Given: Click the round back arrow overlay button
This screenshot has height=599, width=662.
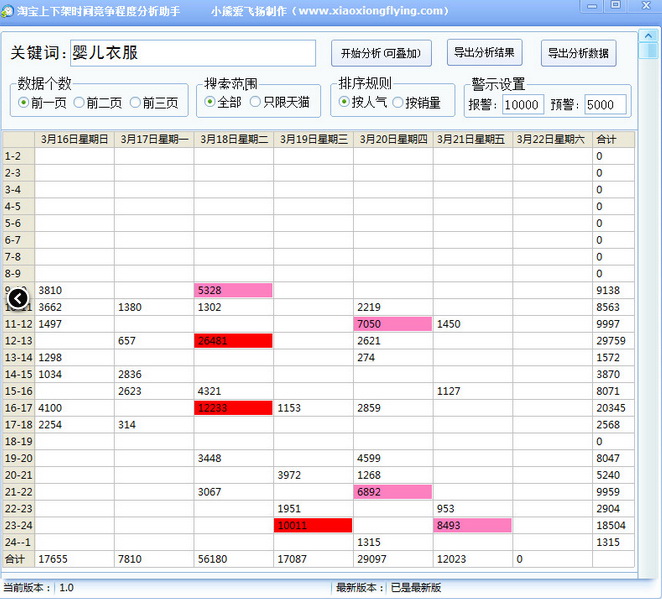Looking at the screenshot, I should 18,299.
